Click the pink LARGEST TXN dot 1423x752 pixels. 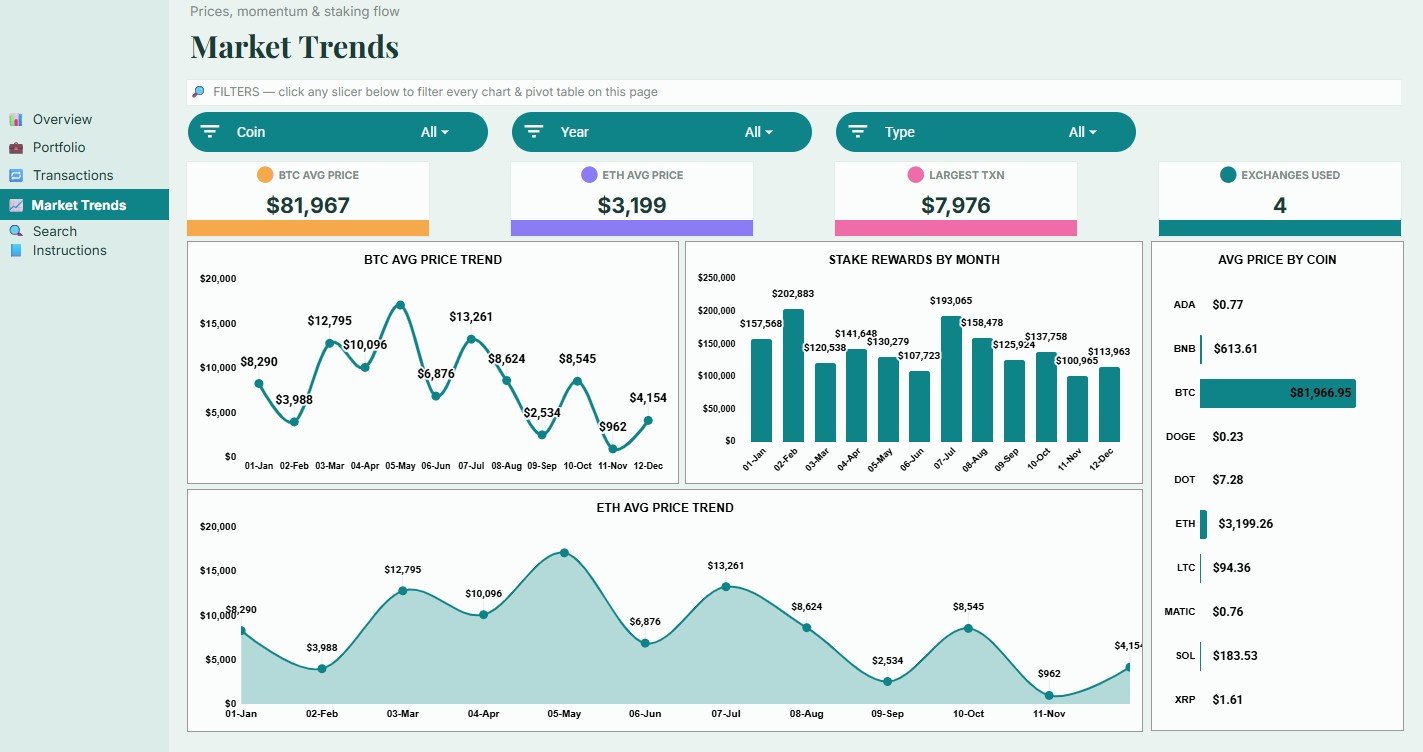pyautogui.click(x=915, y=175)
